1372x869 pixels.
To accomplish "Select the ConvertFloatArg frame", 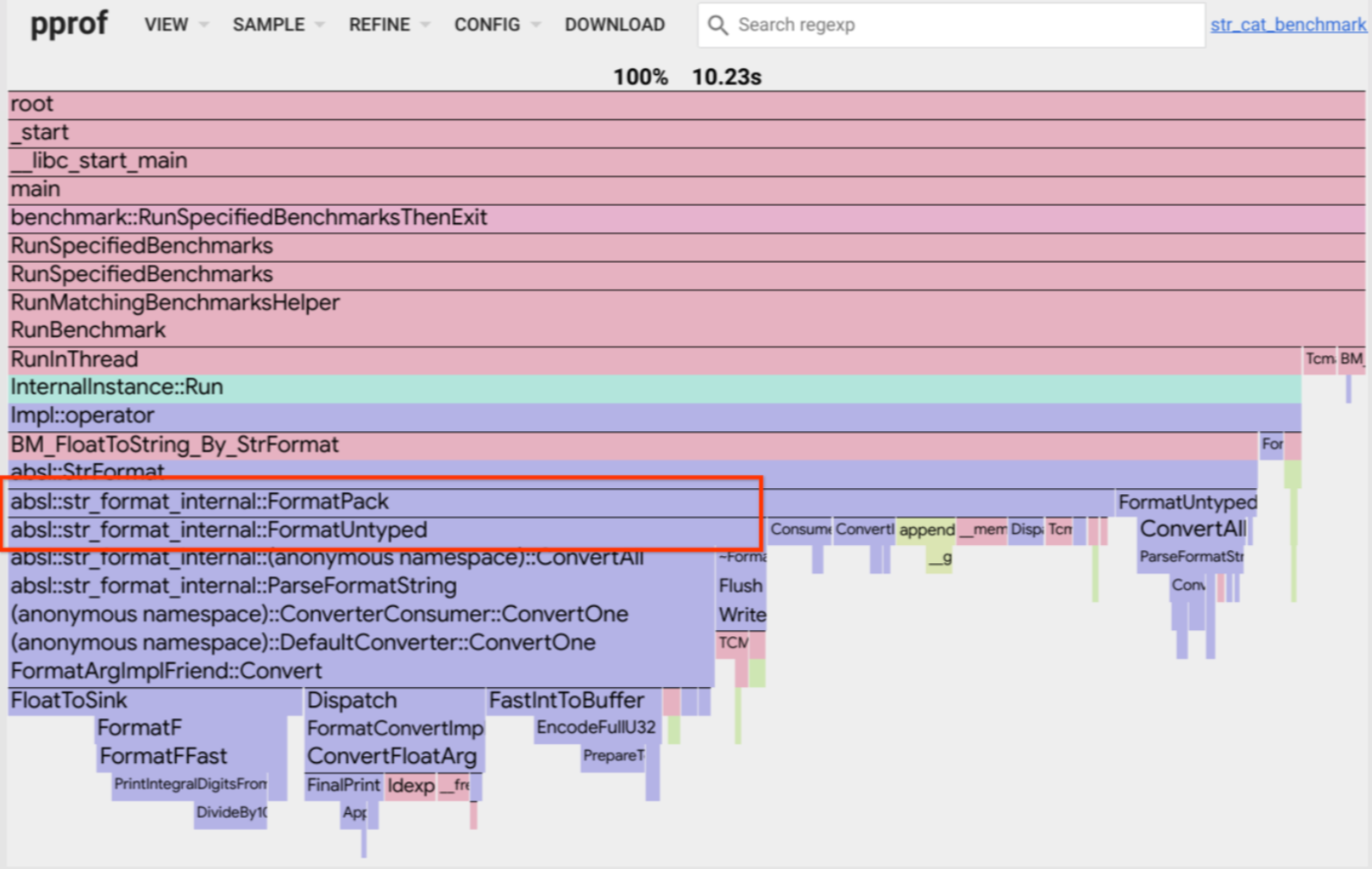I will coord(393,757).
